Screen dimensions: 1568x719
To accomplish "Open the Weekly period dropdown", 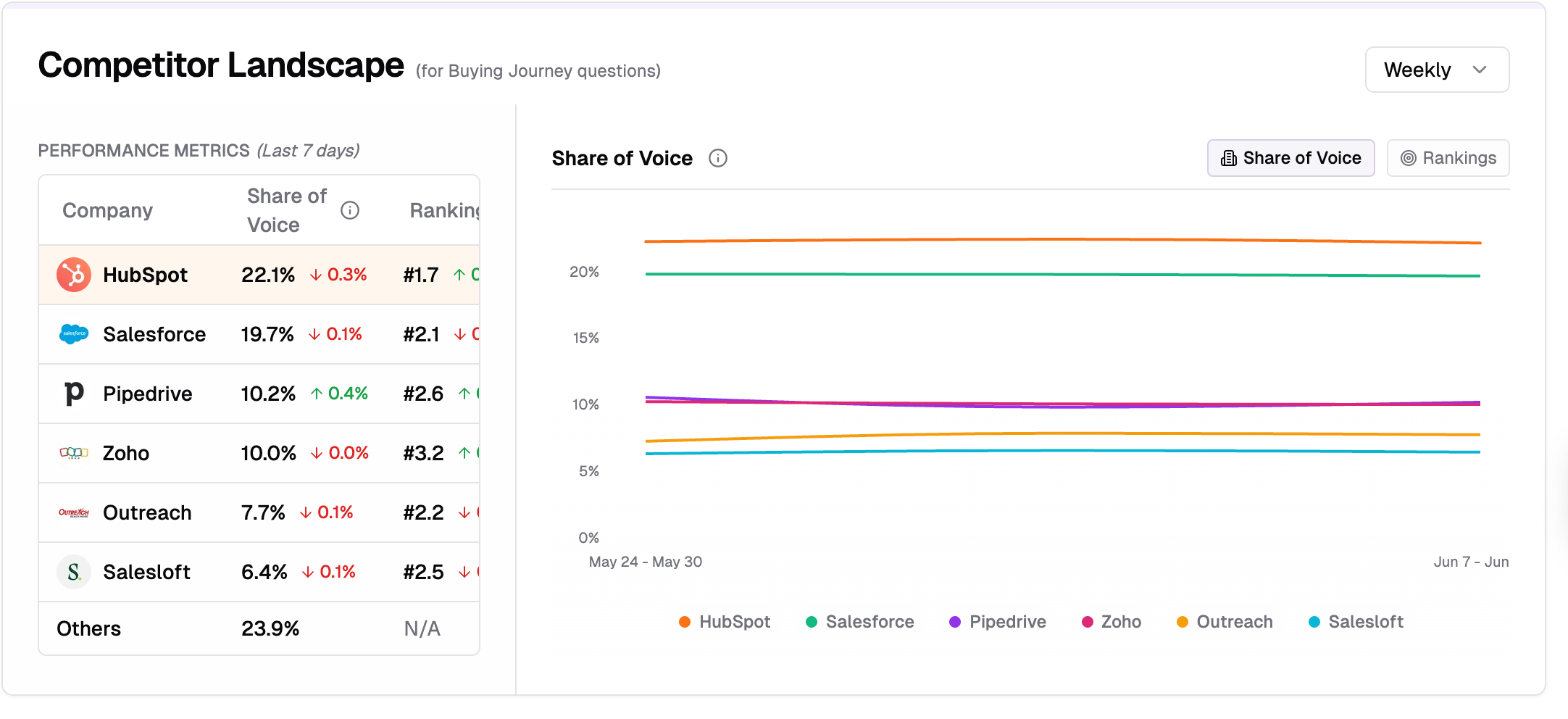I will click(1437, 70).
